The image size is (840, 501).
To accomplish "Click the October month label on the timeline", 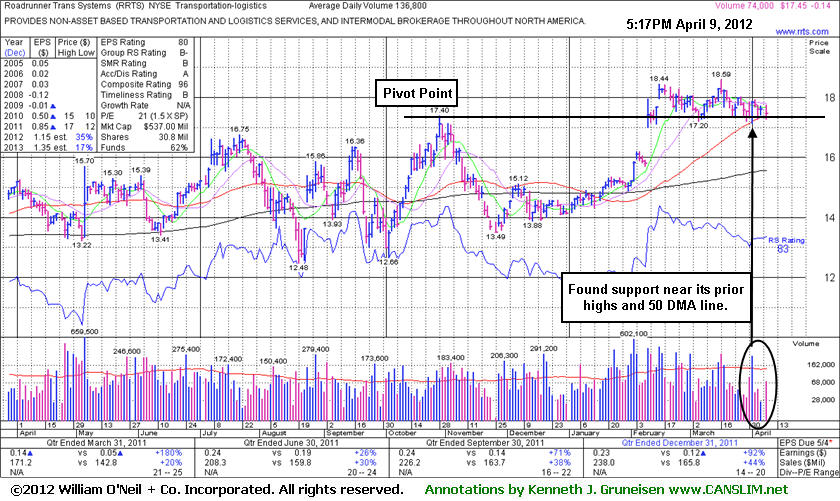I will [402, 433].
